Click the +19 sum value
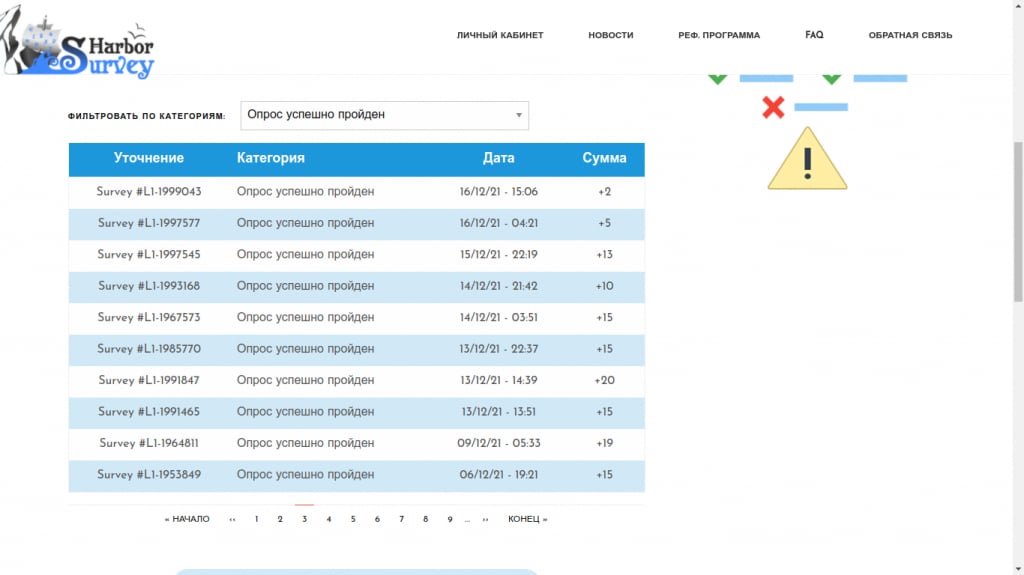The height and width of the screenshot is (575, 1024). (604, 443)
